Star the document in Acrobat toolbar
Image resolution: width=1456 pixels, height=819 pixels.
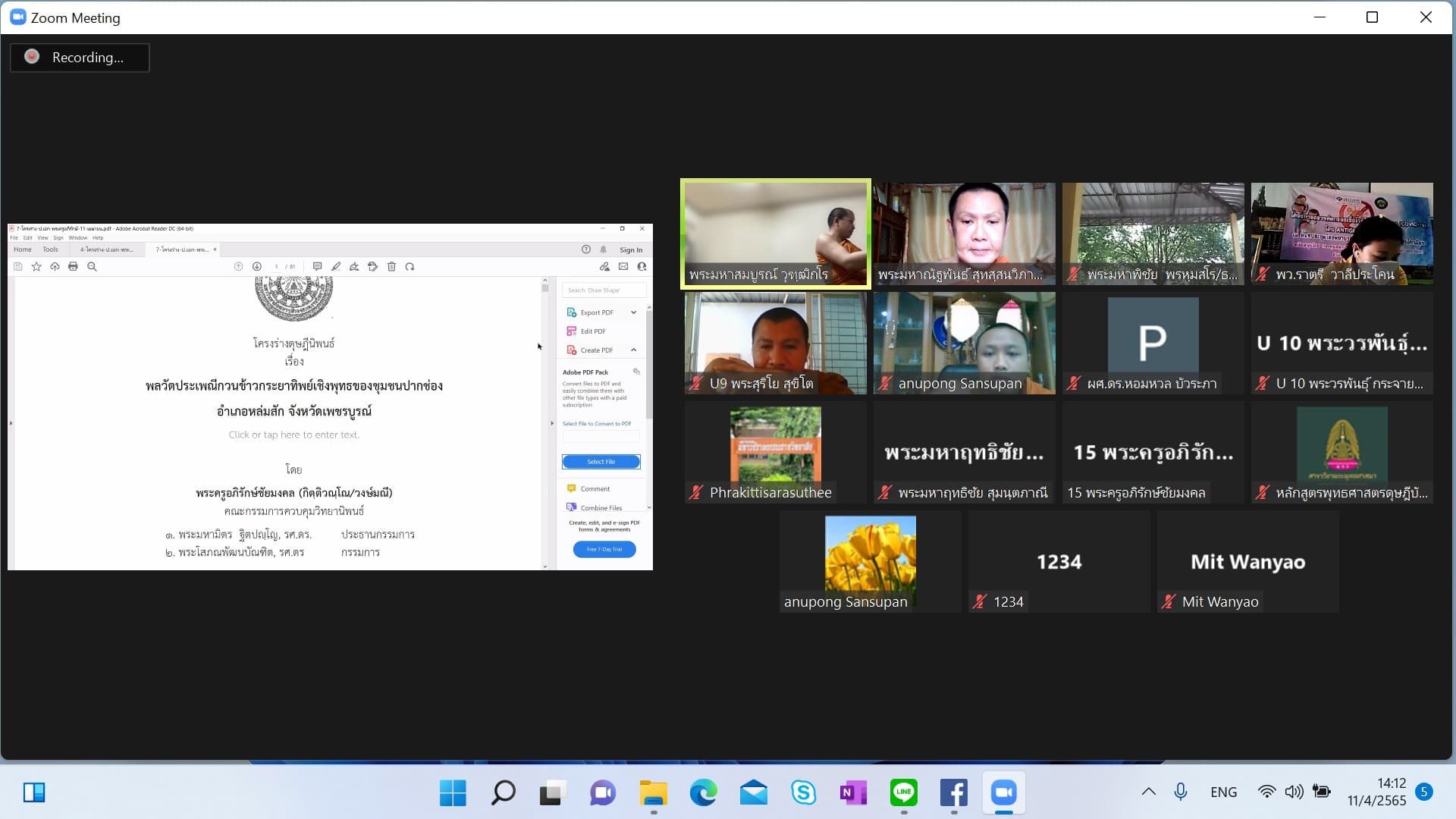tap(36, 267)
